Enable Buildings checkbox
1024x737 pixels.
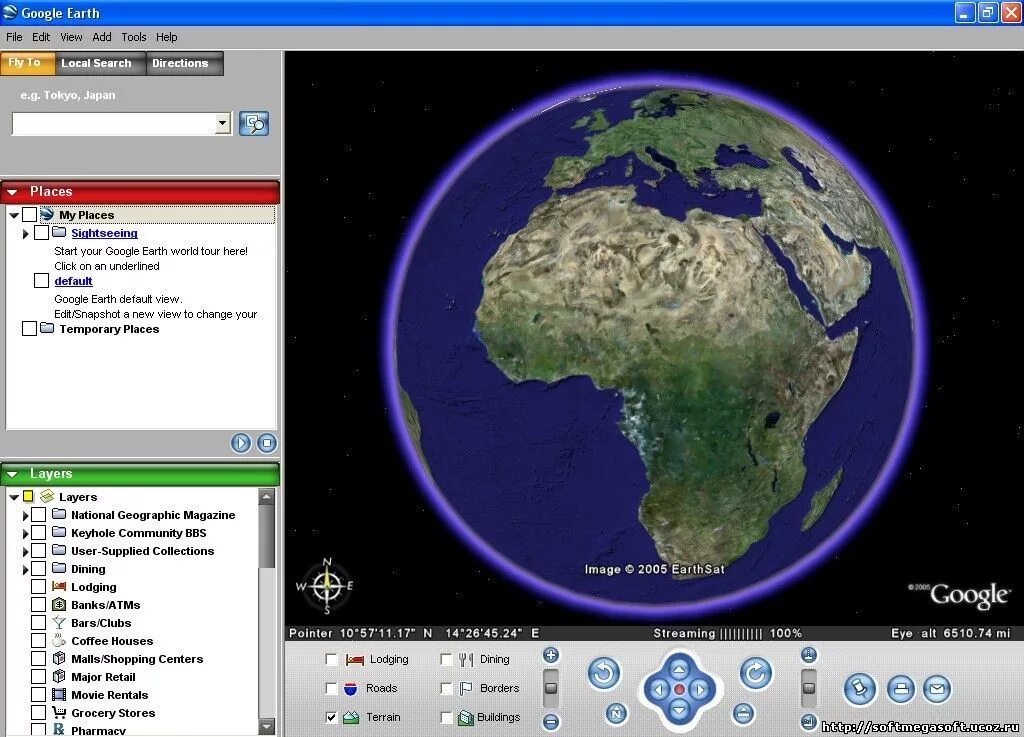pyautogui.click(x=446, y=717)
